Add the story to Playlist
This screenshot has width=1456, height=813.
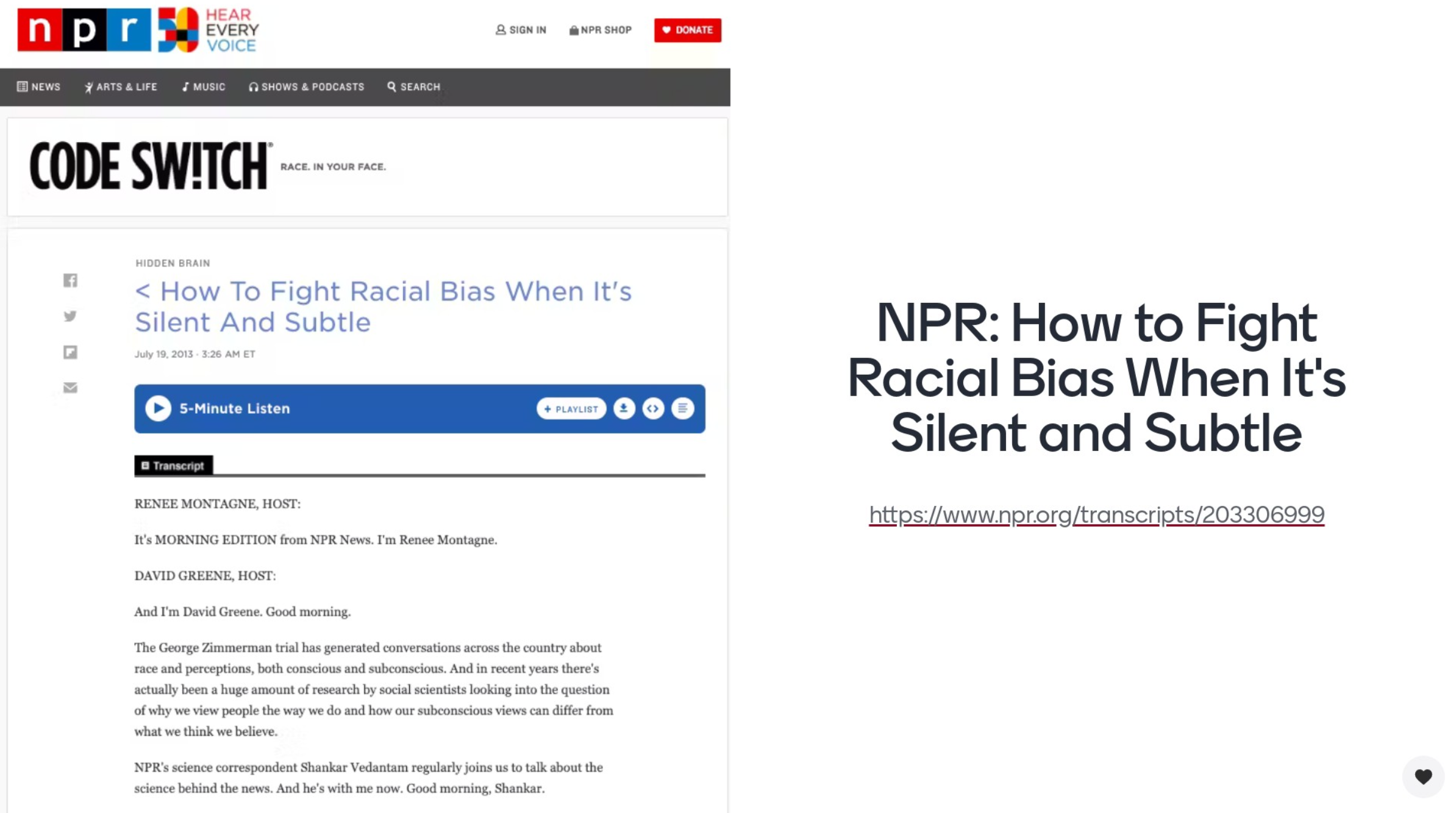[x=571, y=409]
